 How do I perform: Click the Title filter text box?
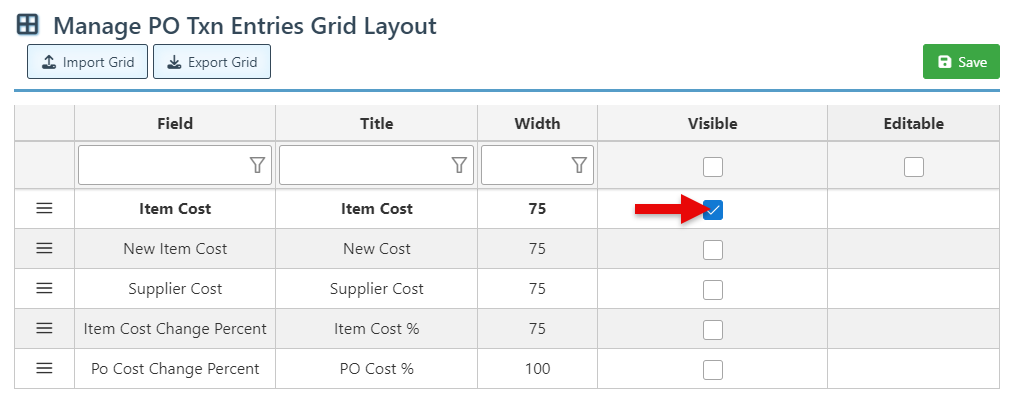364,165
